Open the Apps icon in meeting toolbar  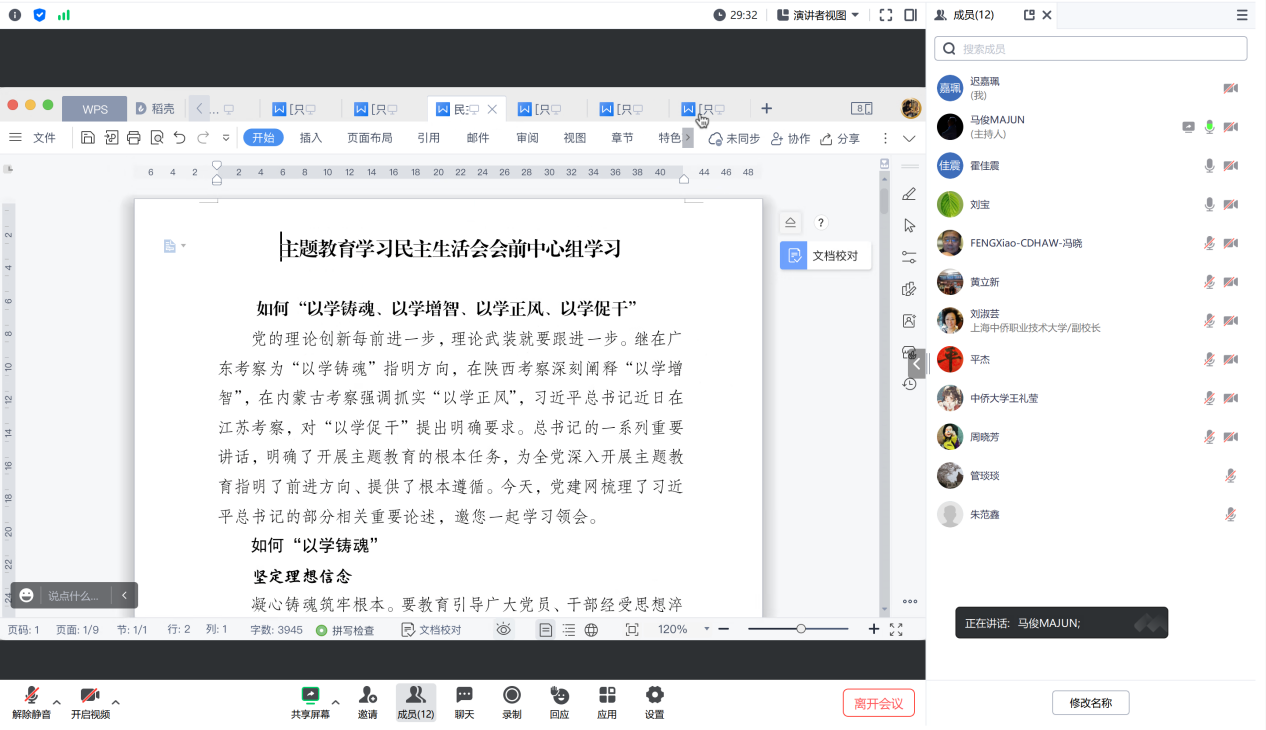click(x=607, y=695)
